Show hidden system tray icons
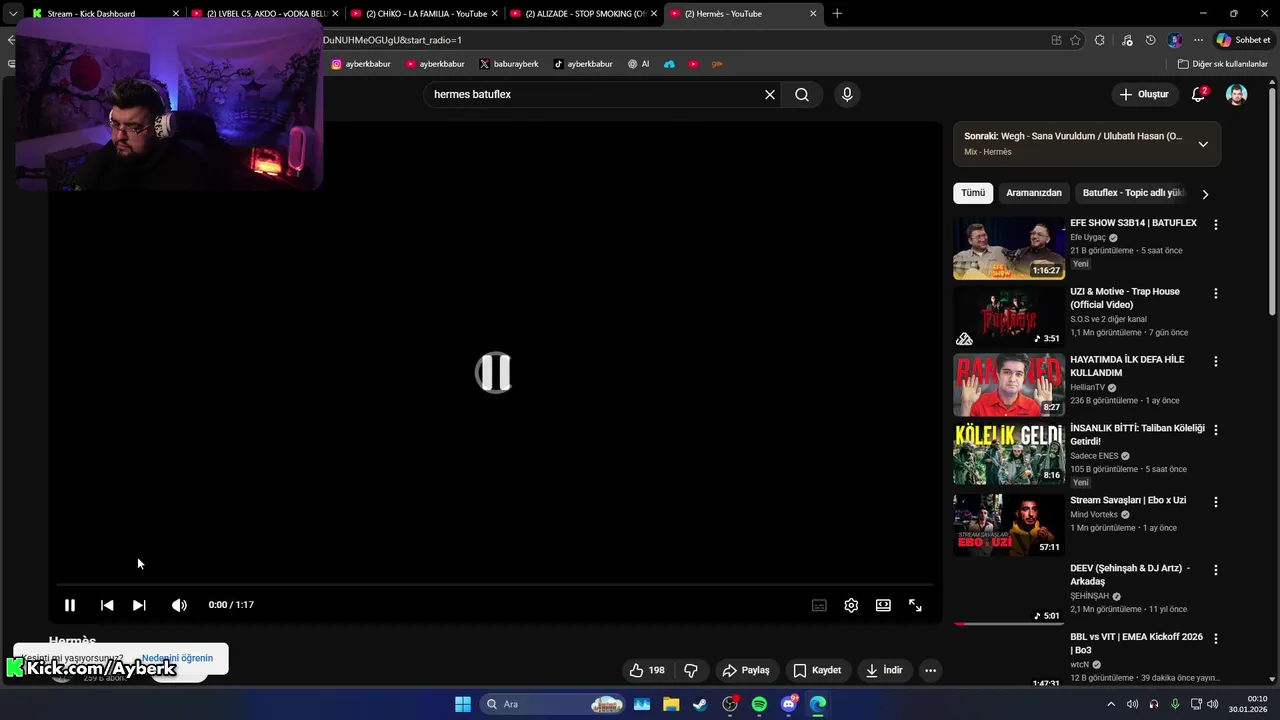The width and height of the screenshot is (1280, 720). point(1111,704)
